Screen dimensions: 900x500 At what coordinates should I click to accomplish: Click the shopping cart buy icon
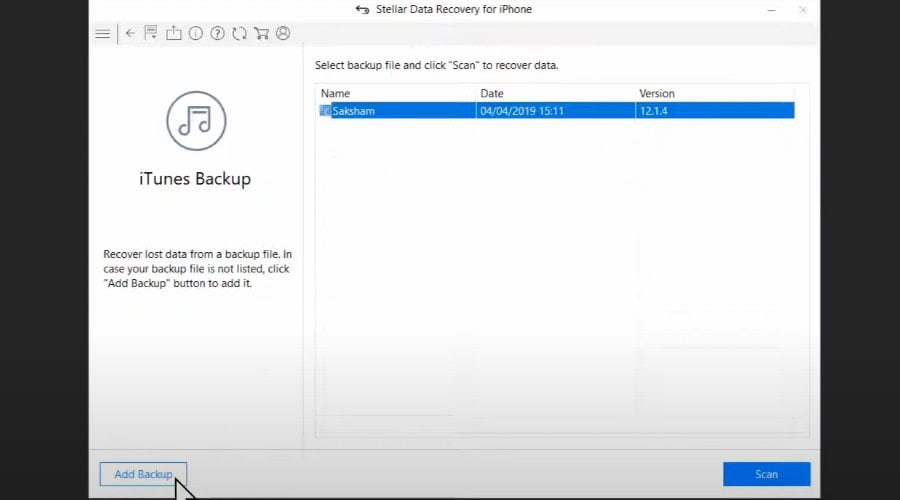(x=262, y=33)
